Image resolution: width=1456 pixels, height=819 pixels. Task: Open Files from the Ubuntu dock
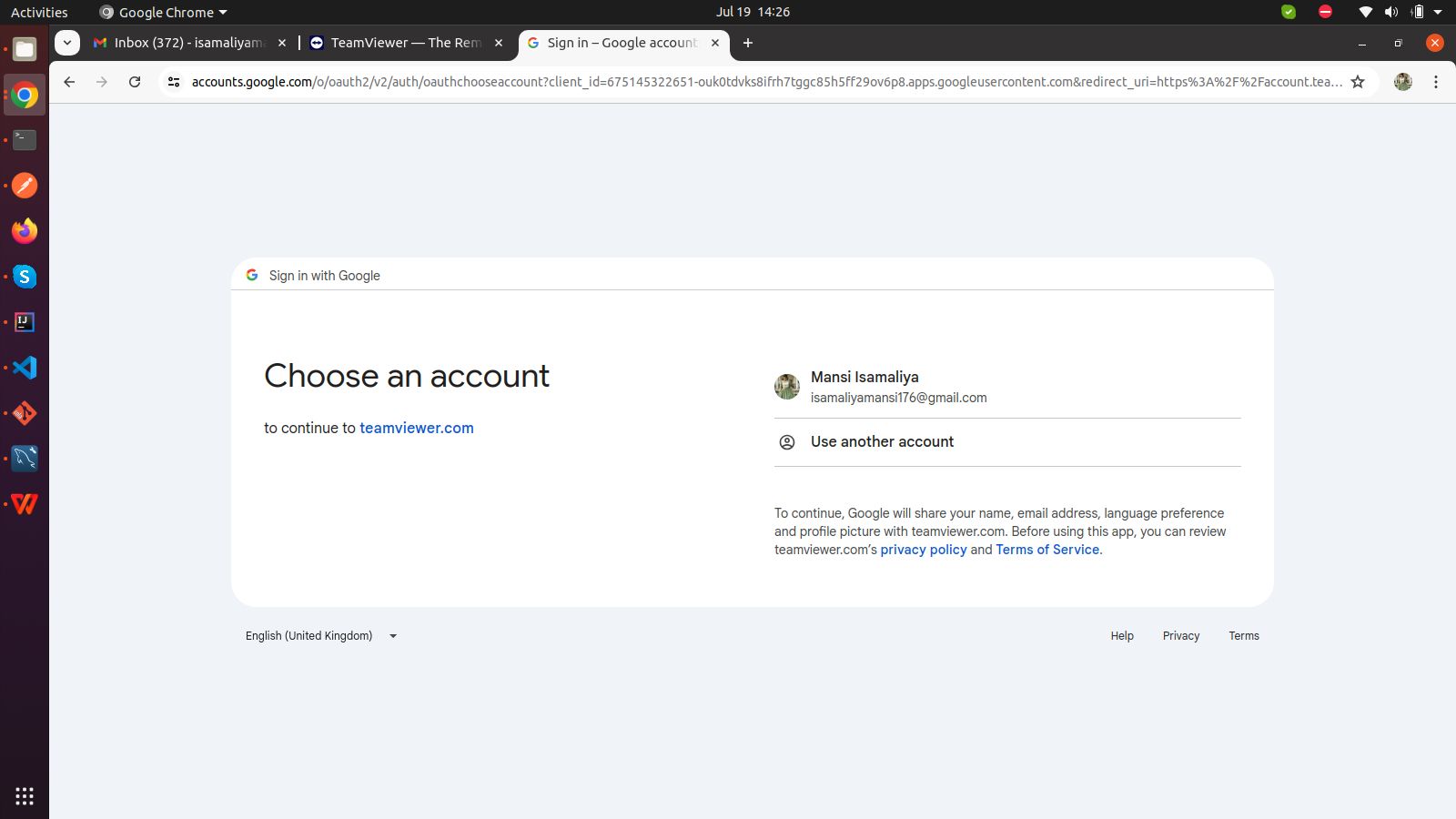(25, 49)
